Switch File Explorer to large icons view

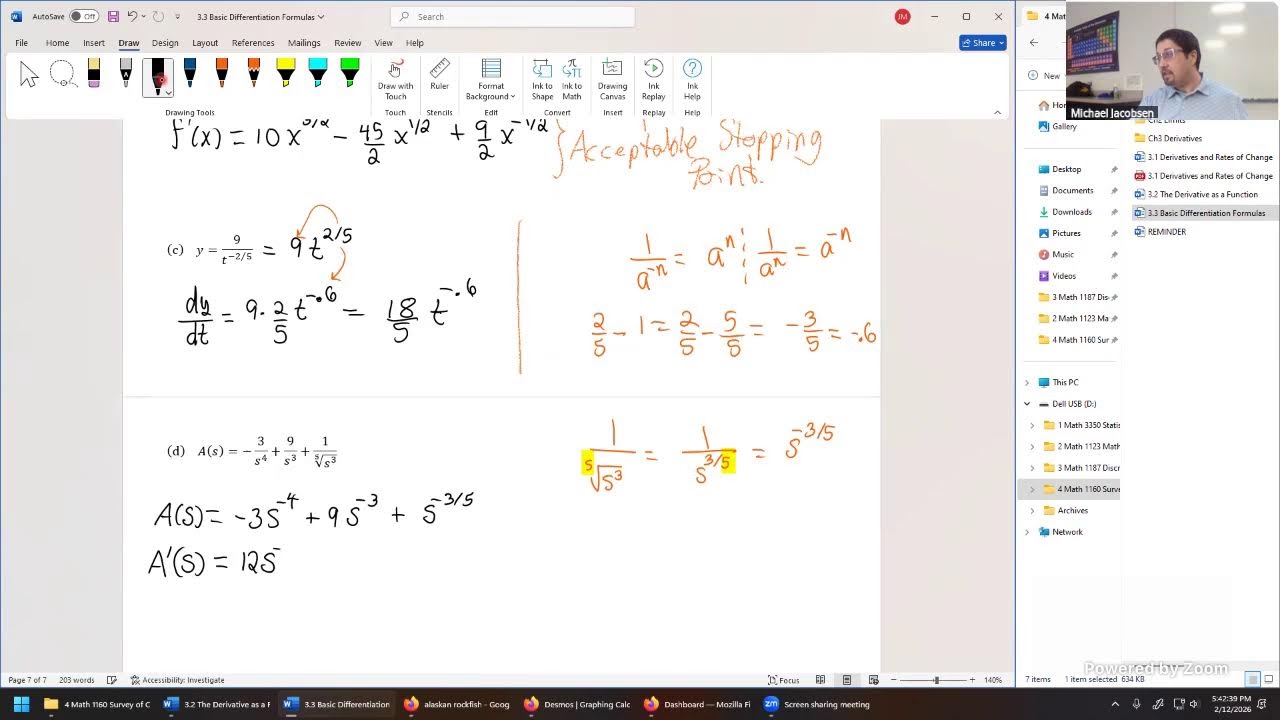click(1269, 680)
